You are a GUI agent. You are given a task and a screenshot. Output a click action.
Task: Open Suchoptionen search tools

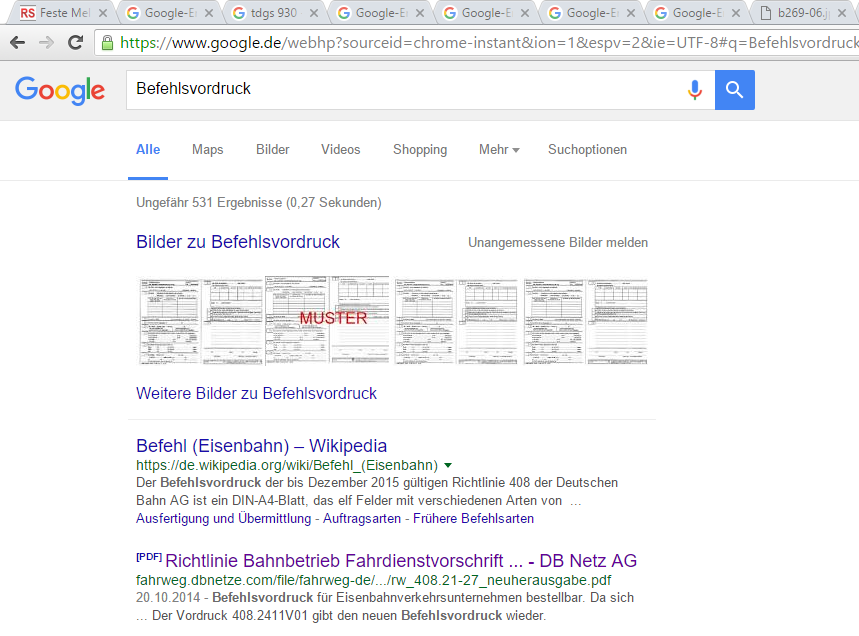click(587, 150)
